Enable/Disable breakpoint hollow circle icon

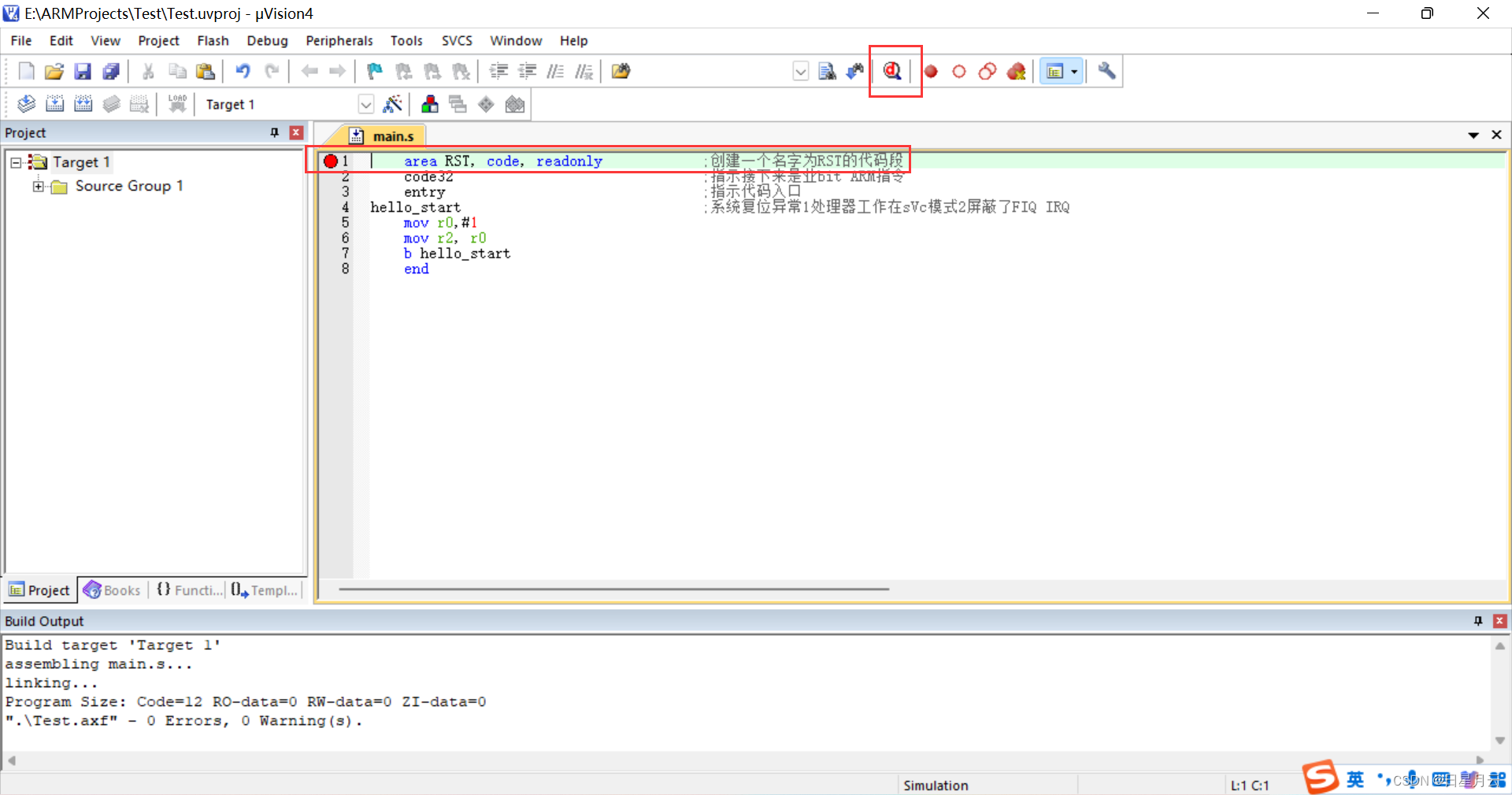(x=958, y=72)
